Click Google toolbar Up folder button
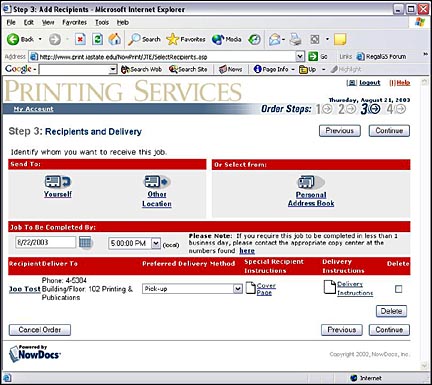 pos(308,69)
